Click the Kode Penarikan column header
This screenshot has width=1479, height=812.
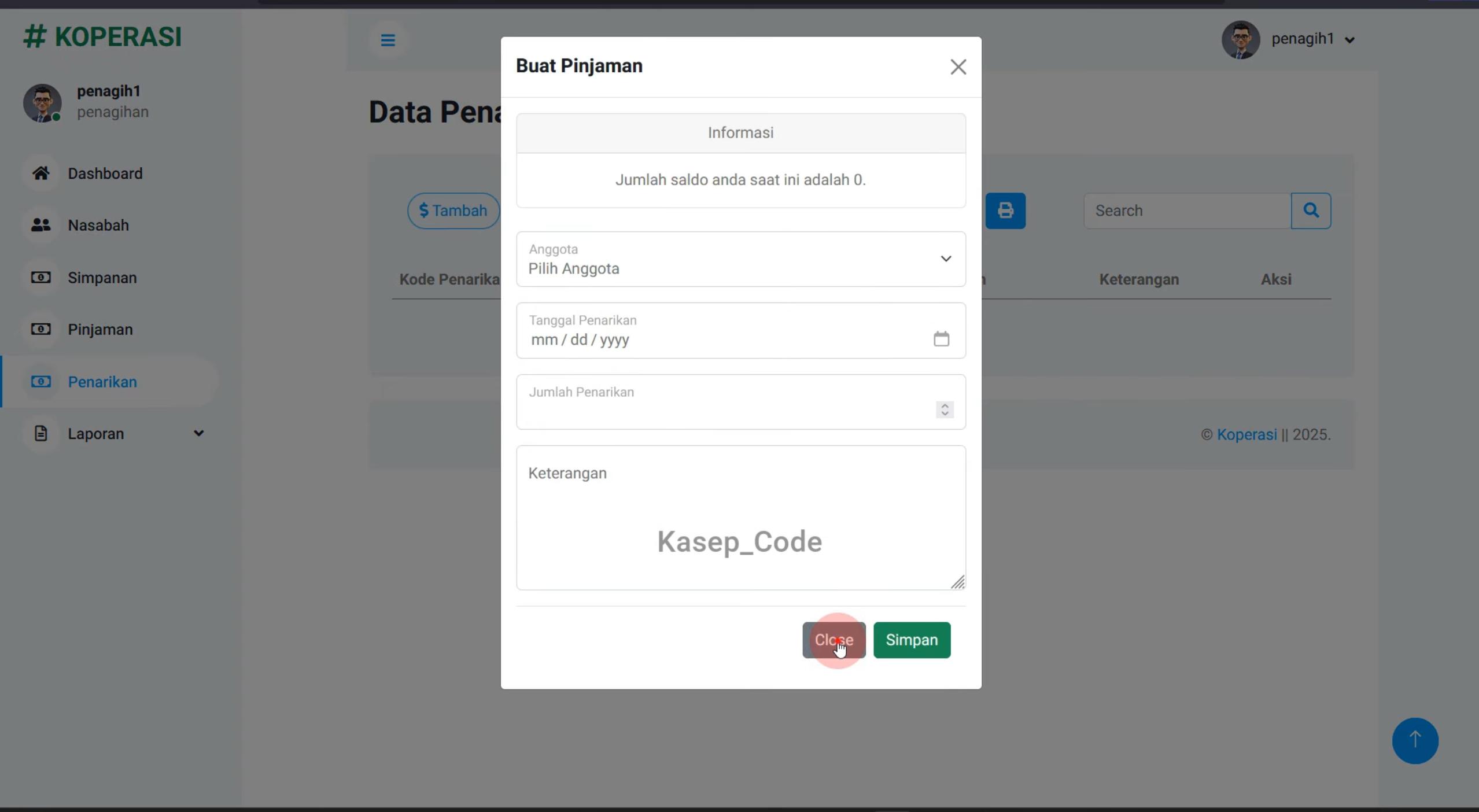pyautogui.click(x=449, y=279)
